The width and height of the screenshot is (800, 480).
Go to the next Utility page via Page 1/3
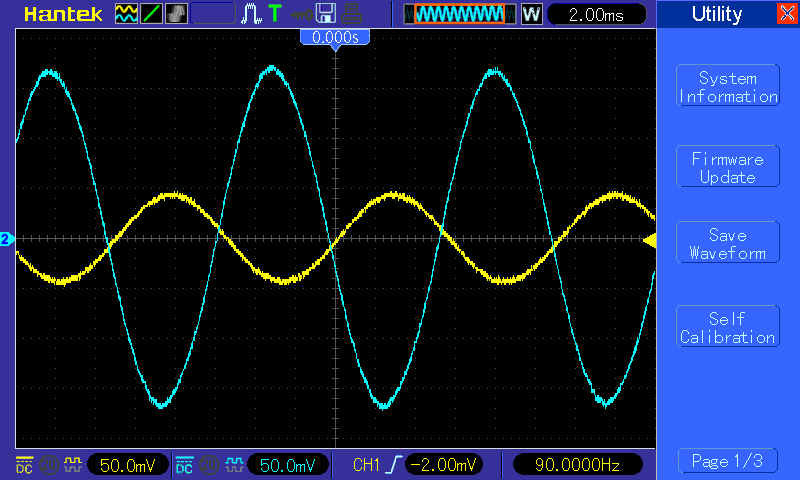click(x=728, y=461)
